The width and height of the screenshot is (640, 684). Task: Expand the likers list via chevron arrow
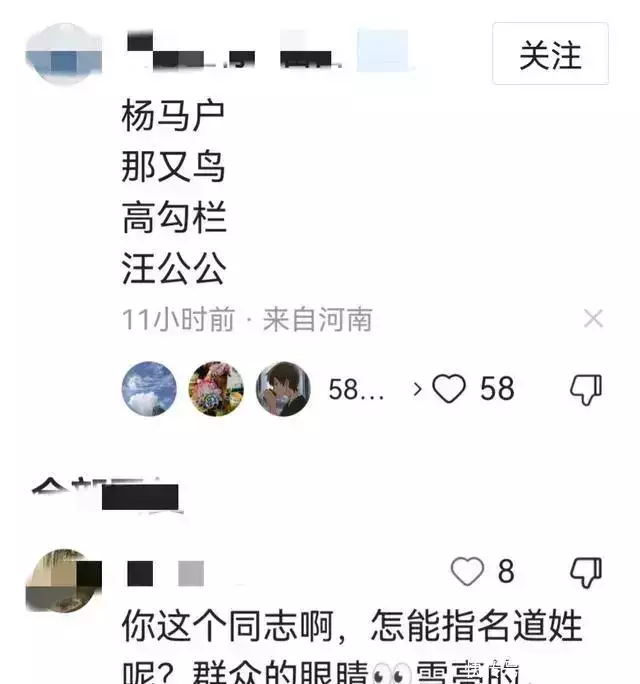coord(417,388)
